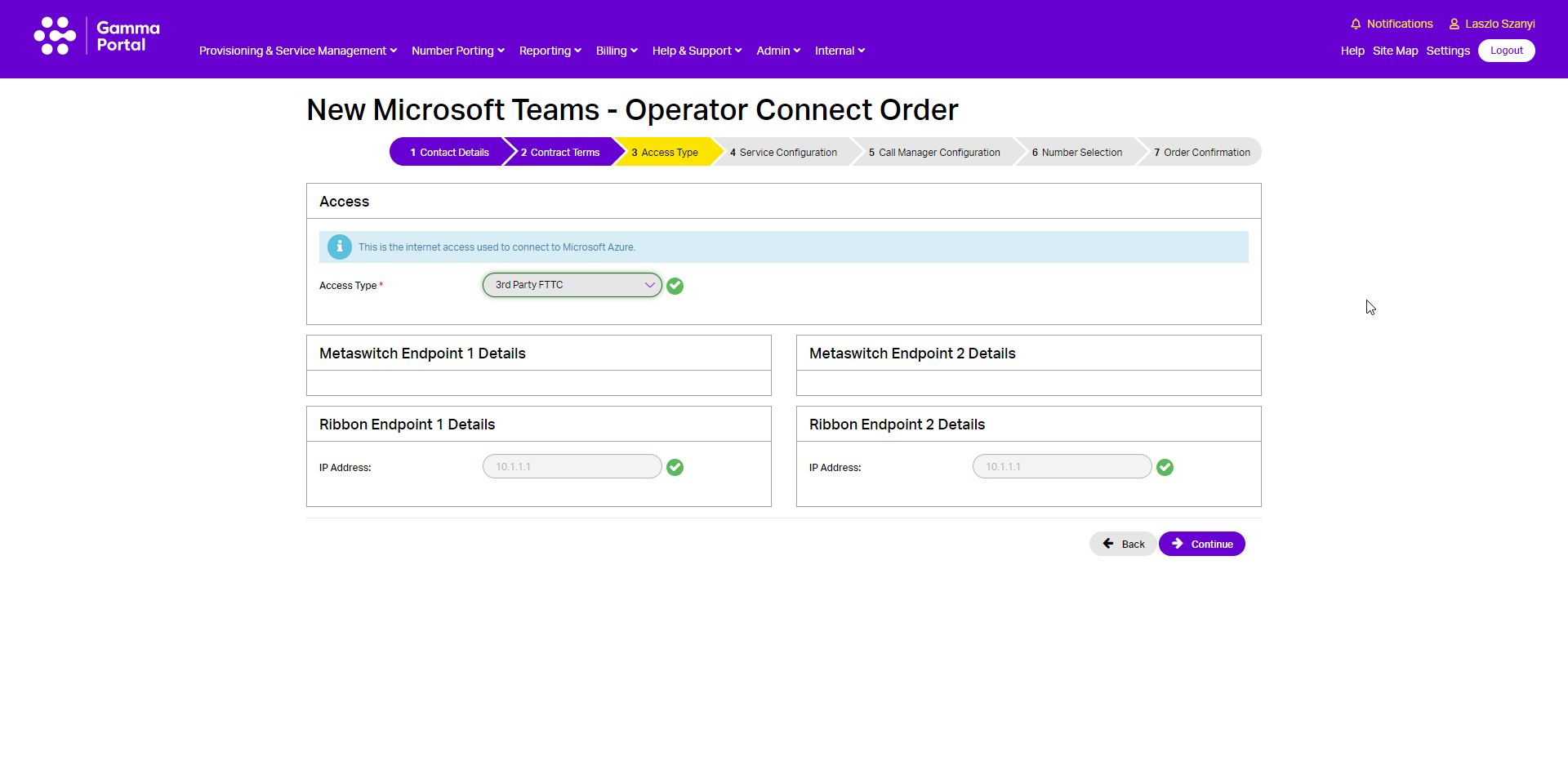Image resolution: width=1568 pixels, height=765 pixels.
Task: Click the Notifications link
Action: click(x=1400, y=24)
